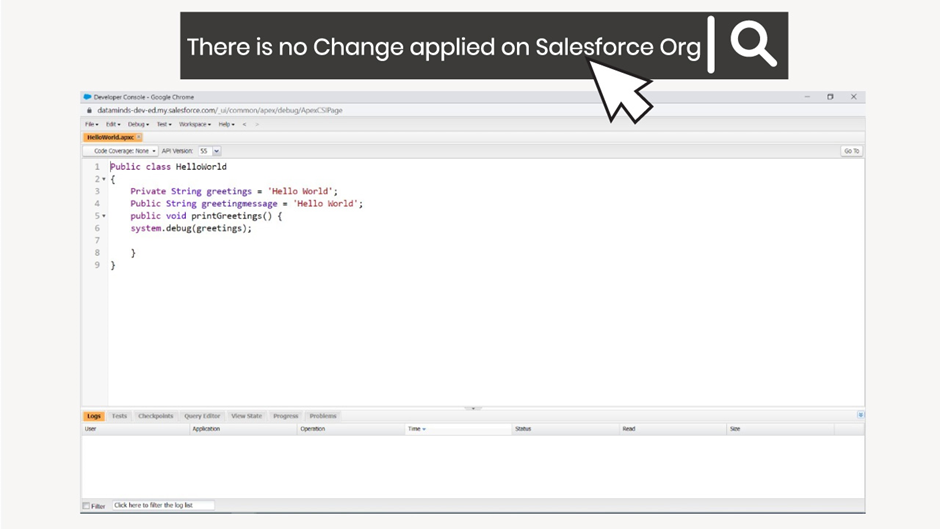The height and width of the screenshot is (529, 940).
Task: Open the Workspace menu
Action: pyautogui.click(x=195, y=124)
